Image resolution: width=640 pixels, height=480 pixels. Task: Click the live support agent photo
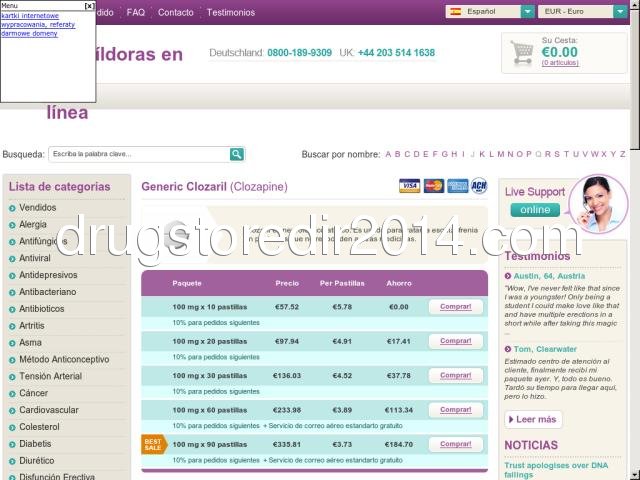pos(598,204)
